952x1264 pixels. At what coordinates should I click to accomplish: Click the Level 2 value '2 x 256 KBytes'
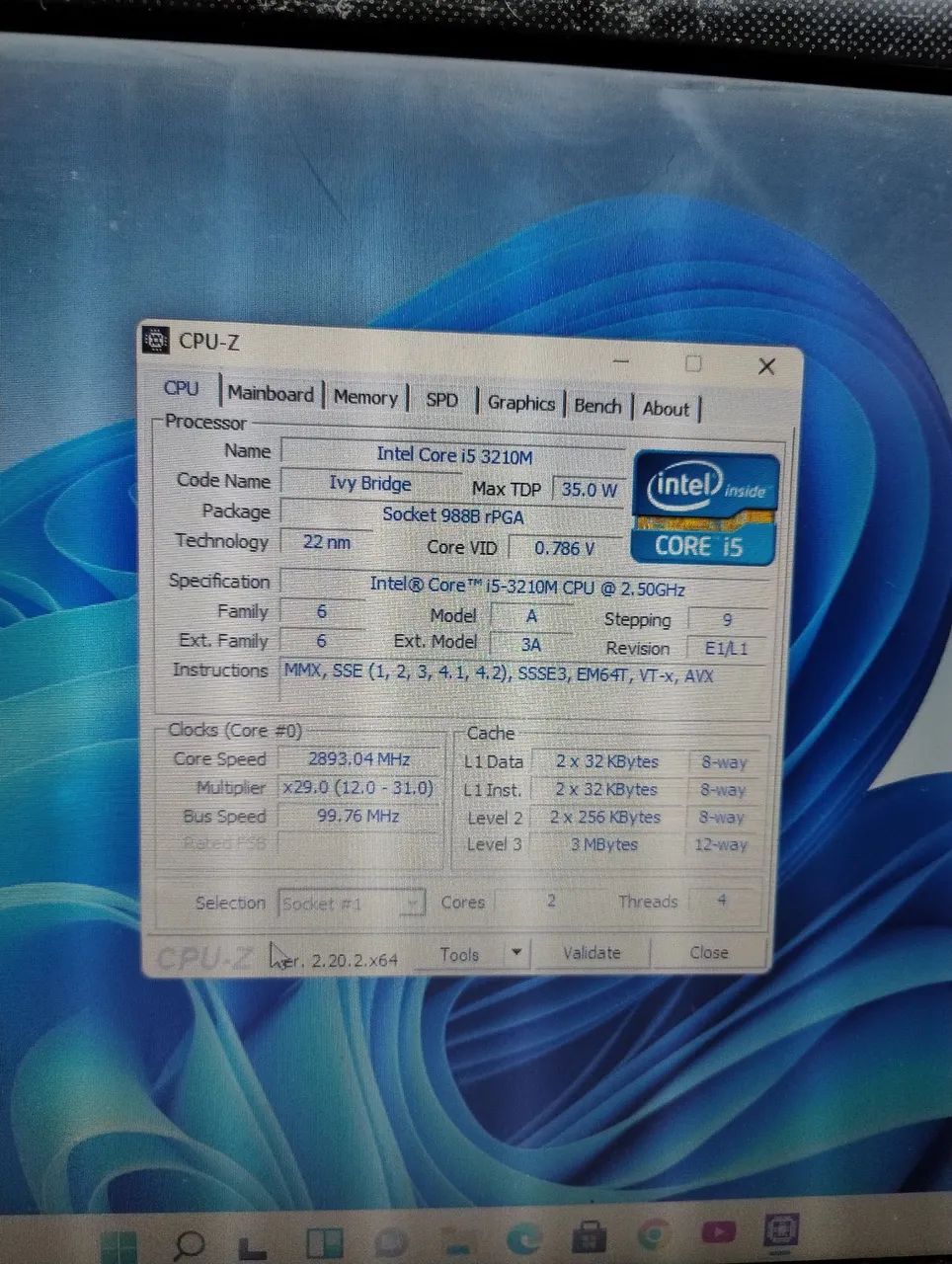[x=605, y=818]
